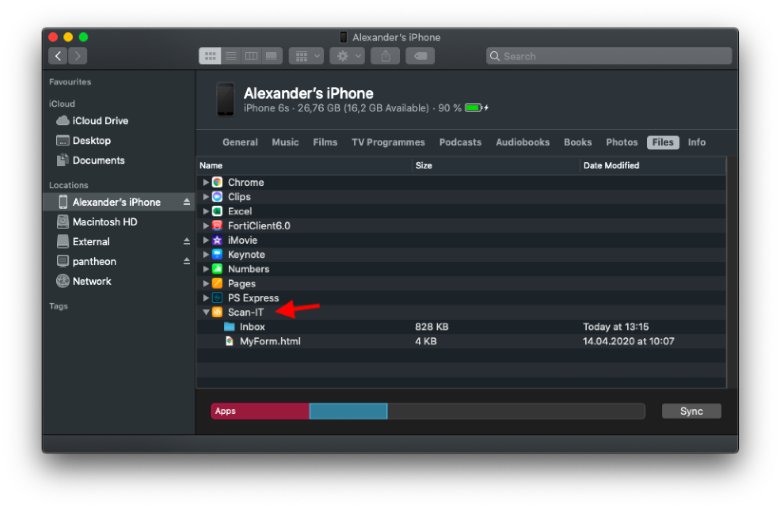This screenshot has height=509, width=781.
Task: Open the Audiobooks tab
Action: [x=522, y=142]
